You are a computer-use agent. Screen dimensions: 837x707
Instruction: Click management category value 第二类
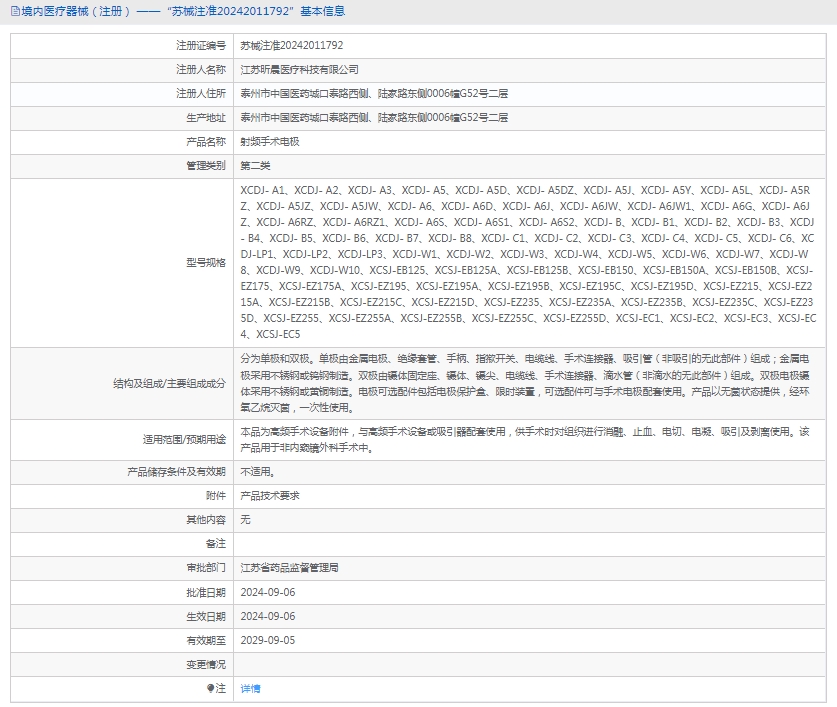pos(256,166)
